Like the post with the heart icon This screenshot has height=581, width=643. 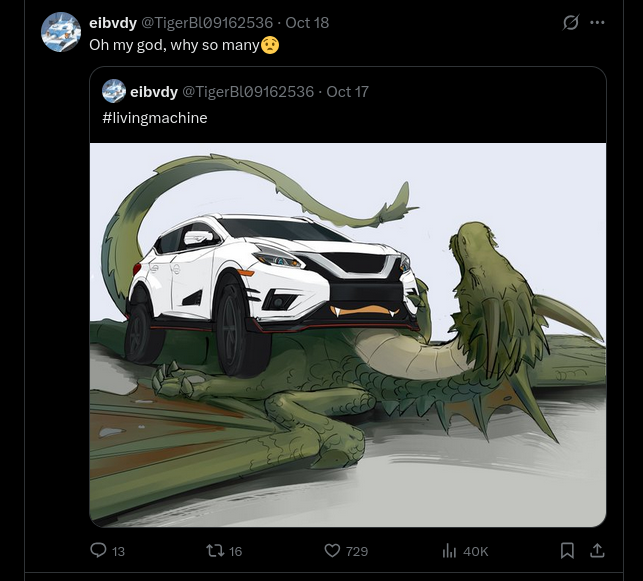pos(333,550)
